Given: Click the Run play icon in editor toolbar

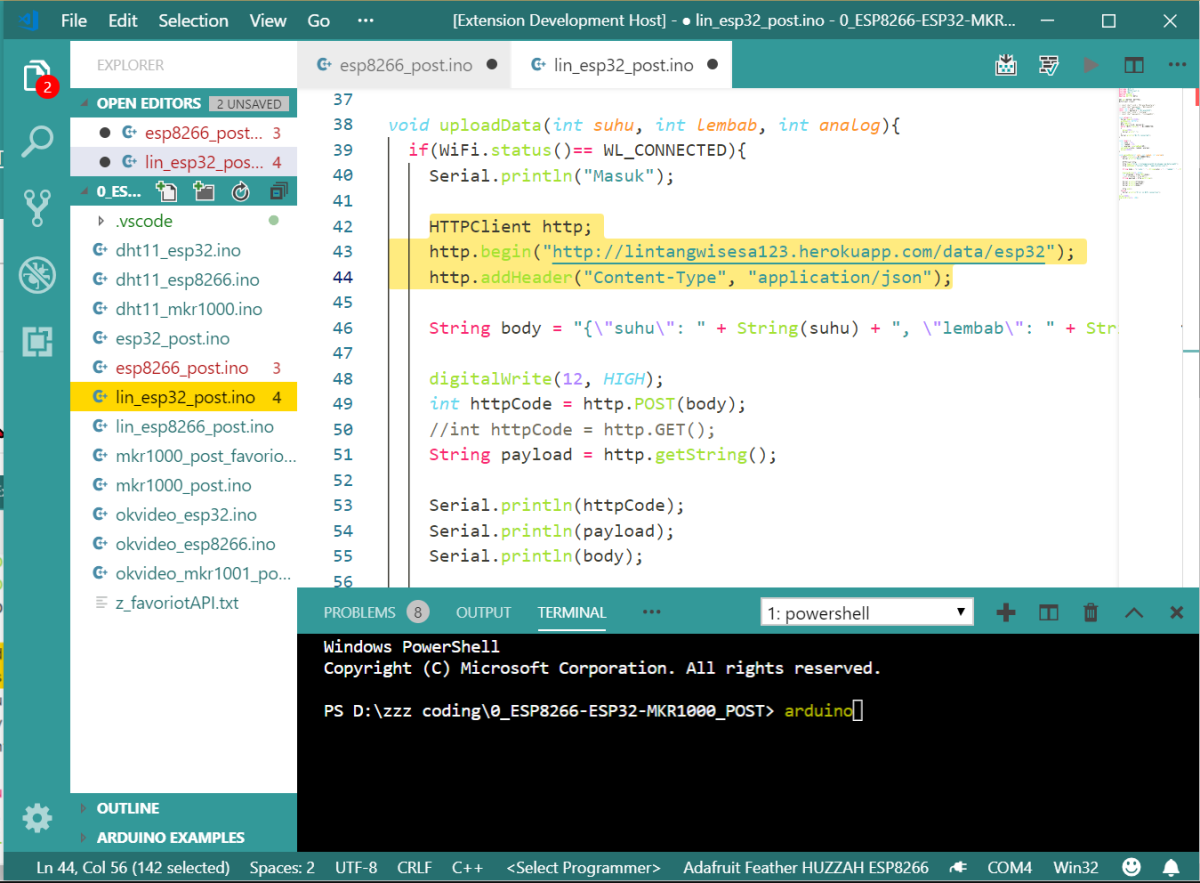Looking at the screenshot, I should (1091, 65).
